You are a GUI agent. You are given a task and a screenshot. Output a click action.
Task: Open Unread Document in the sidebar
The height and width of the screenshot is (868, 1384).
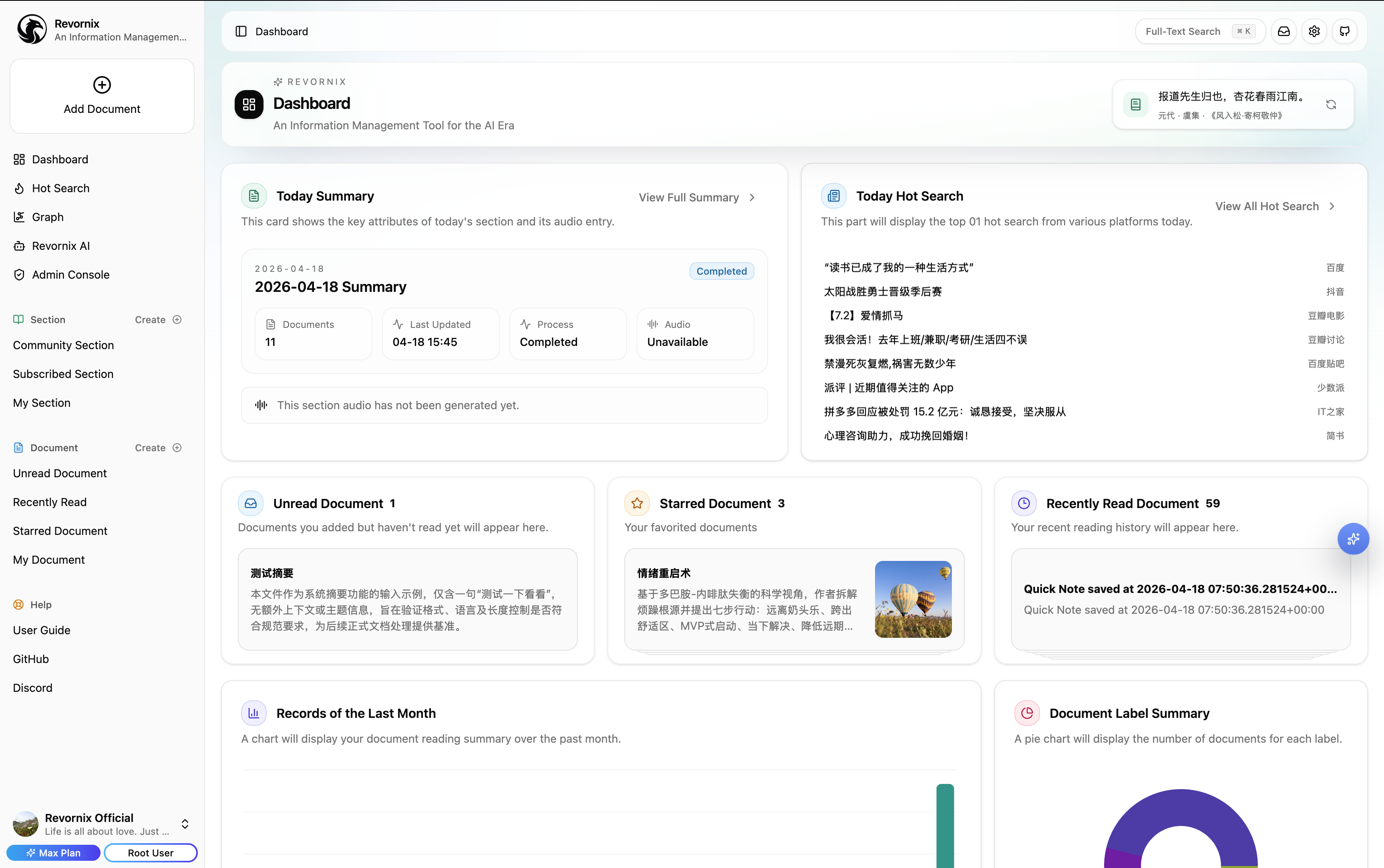pos(60,474)
